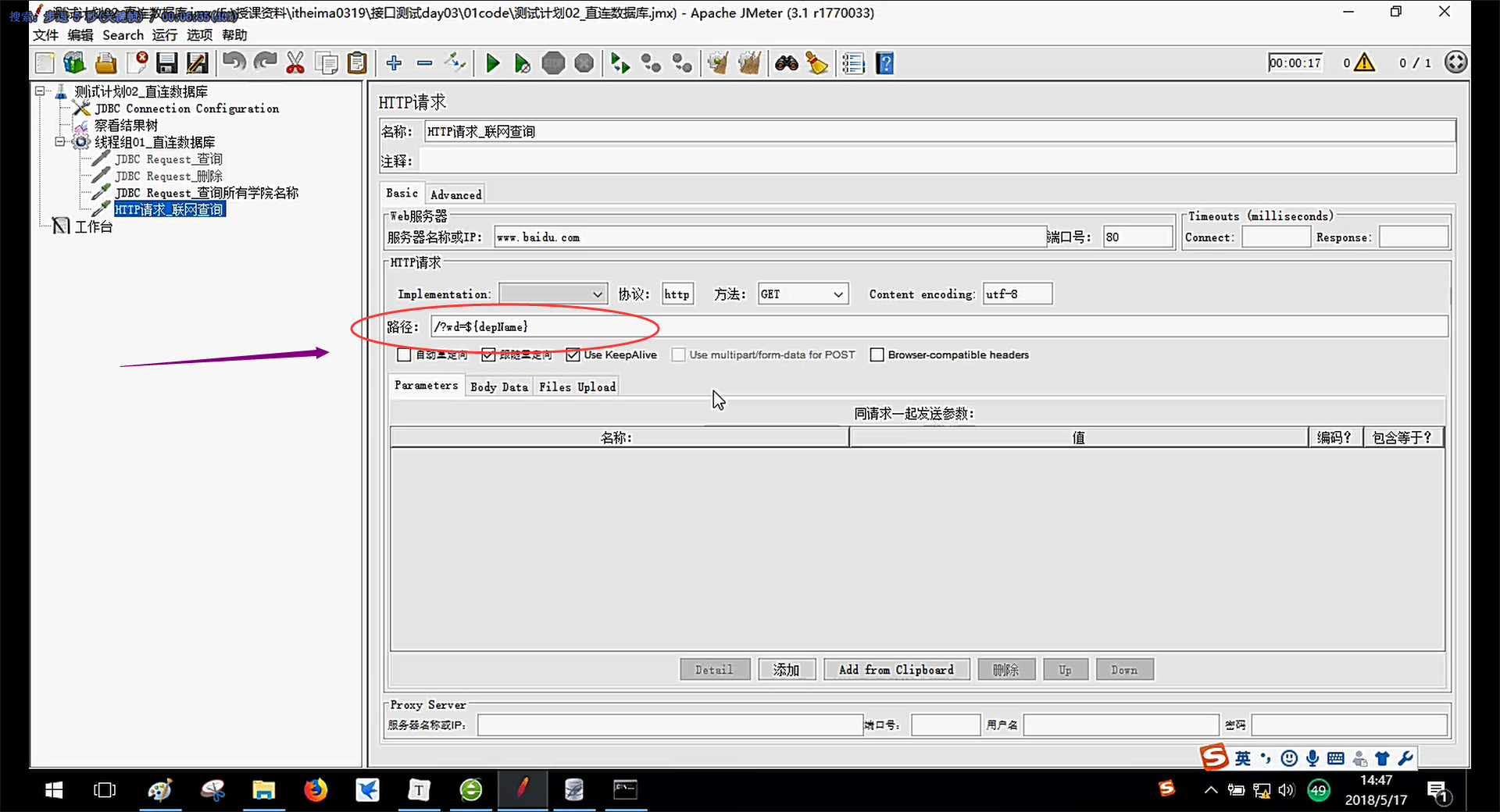Screen dimensions: 1500x812
Task: Click the Open file toolbar icon
Action: 105,63
